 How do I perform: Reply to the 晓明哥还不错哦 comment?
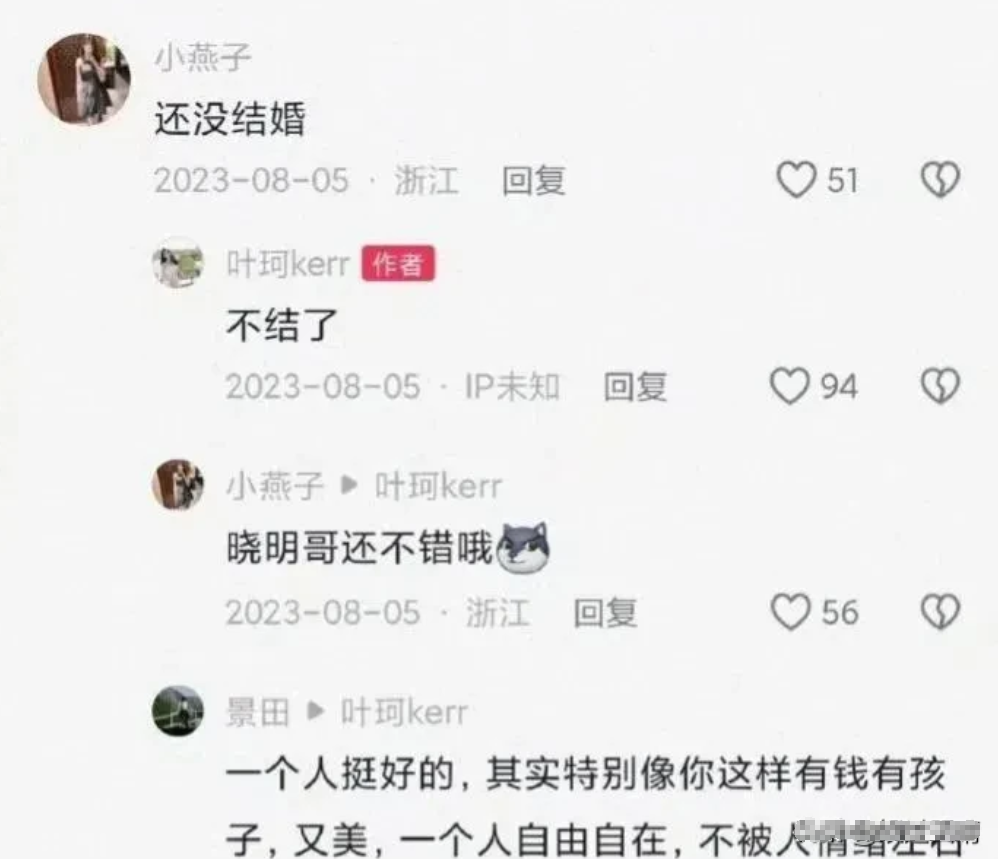click(x=605, y=613)
